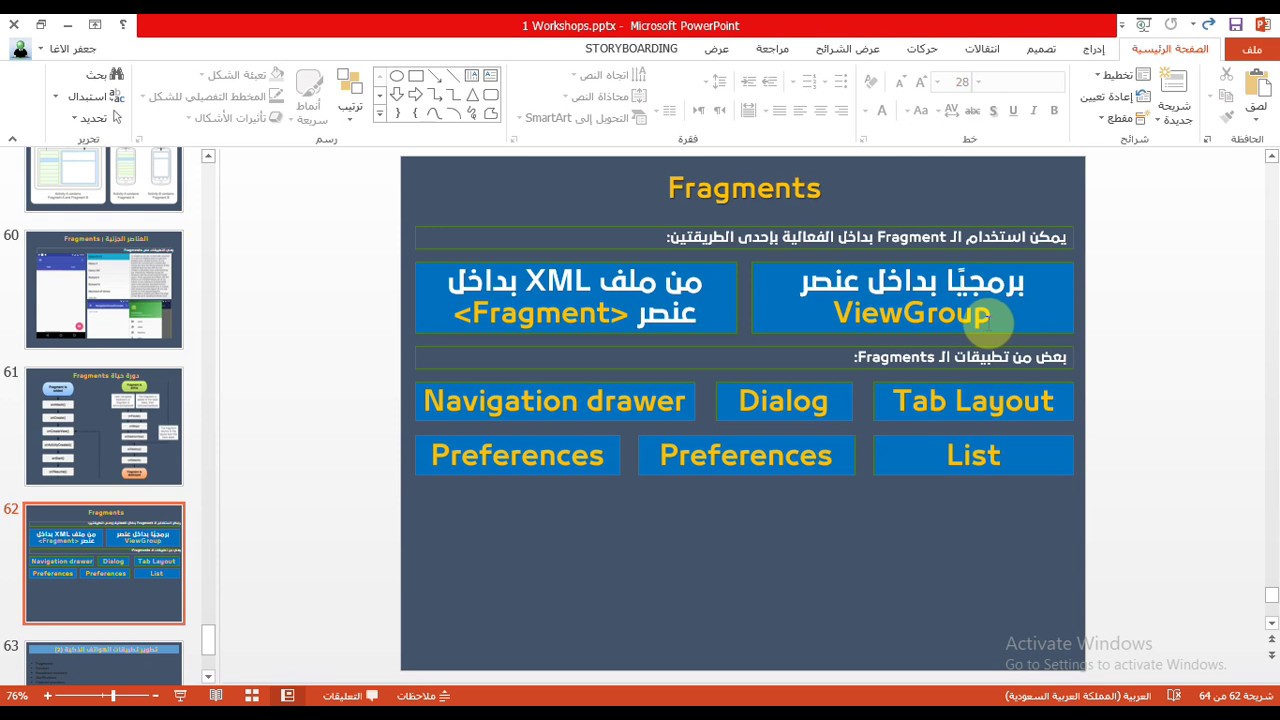Click the Copy icon in clipboard group
Image resolution: width=1280 pixels, height=720 pixels.
[1227, 96]
